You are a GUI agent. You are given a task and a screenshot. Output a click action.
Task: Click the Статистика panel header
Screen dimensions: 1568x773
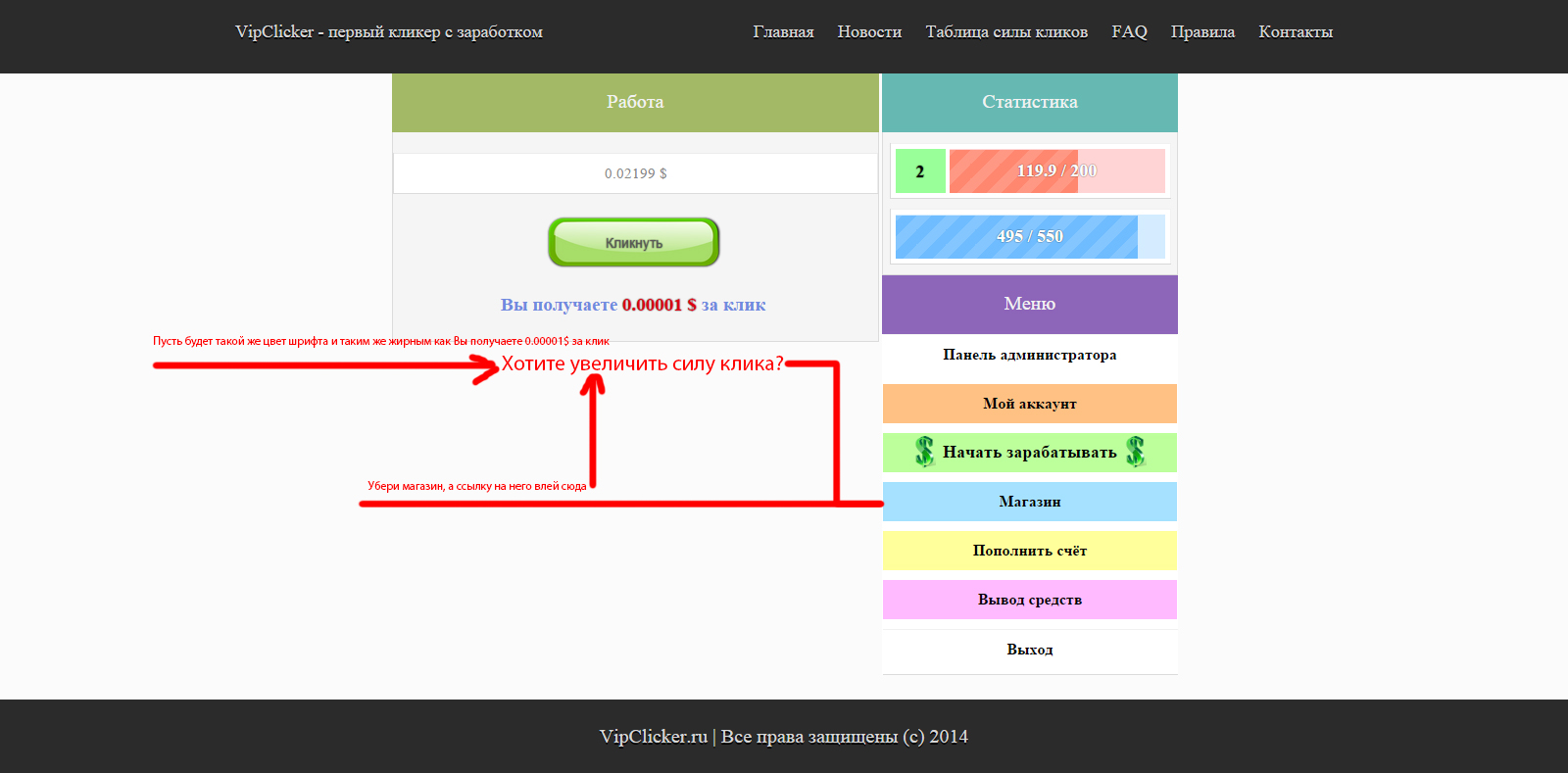click(x=1030, y=102)
